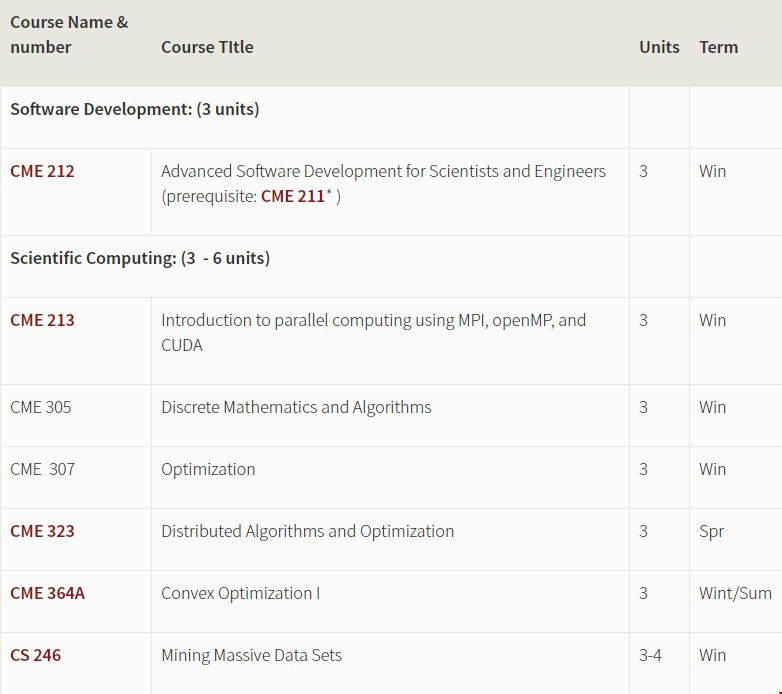Open the CME 323 course link
Image resolution: width=782 pixels, height=694 pixels.
coord(42,531)
